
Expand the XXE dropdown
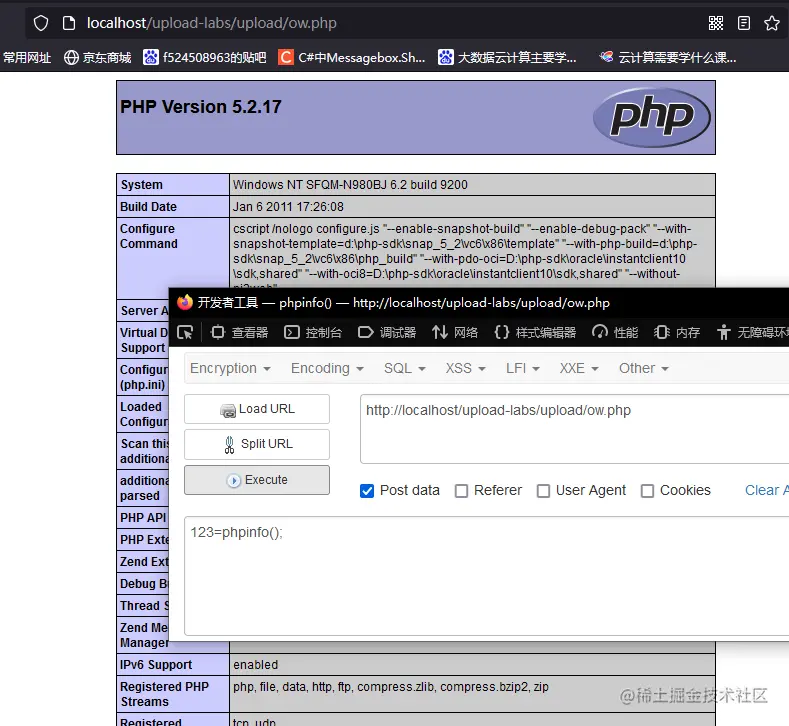pos(579,368)
